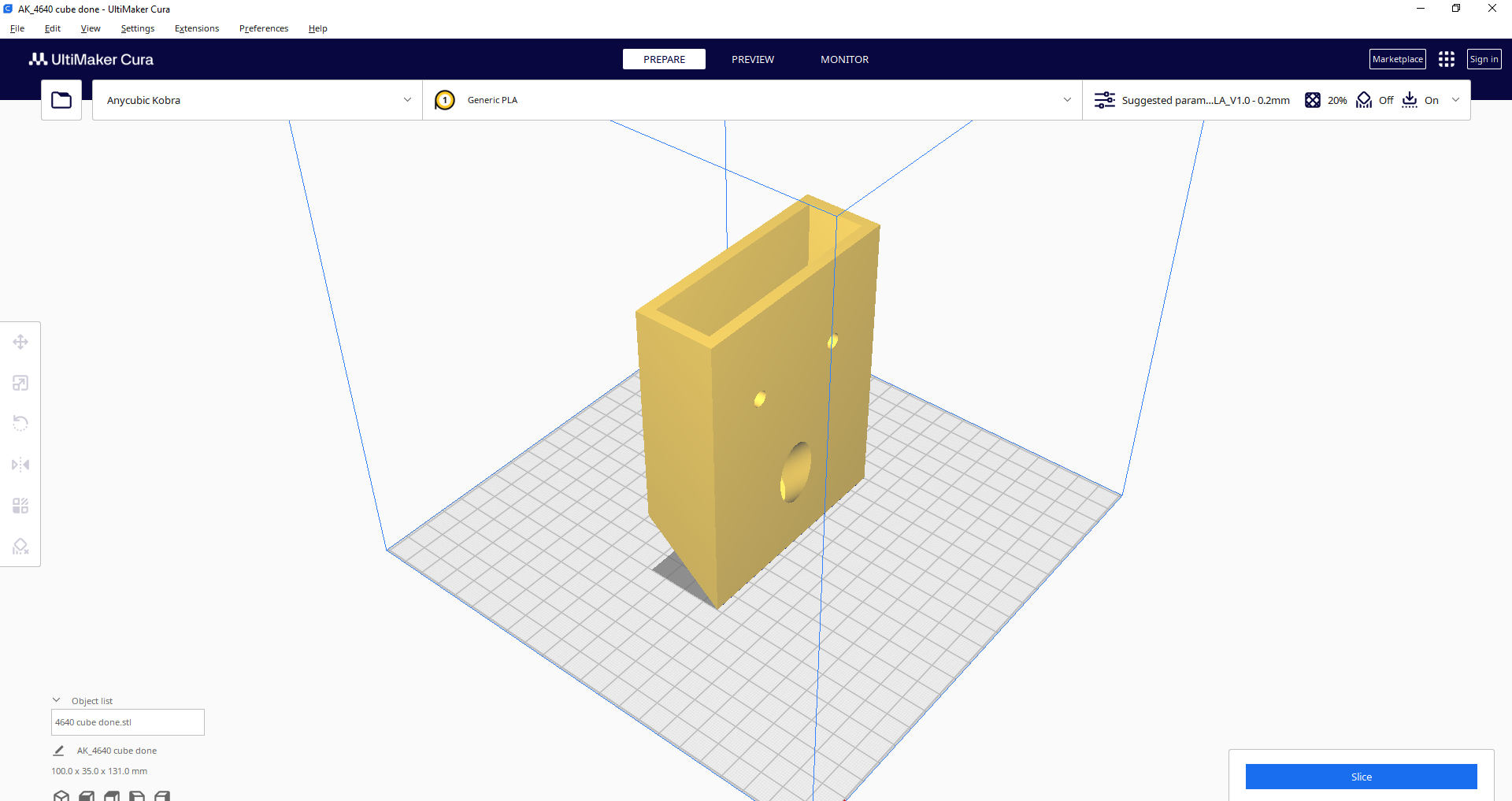The image size is (1512, 801).
Task: Switch to the 3D view cube icon
Action: point(61,795)
